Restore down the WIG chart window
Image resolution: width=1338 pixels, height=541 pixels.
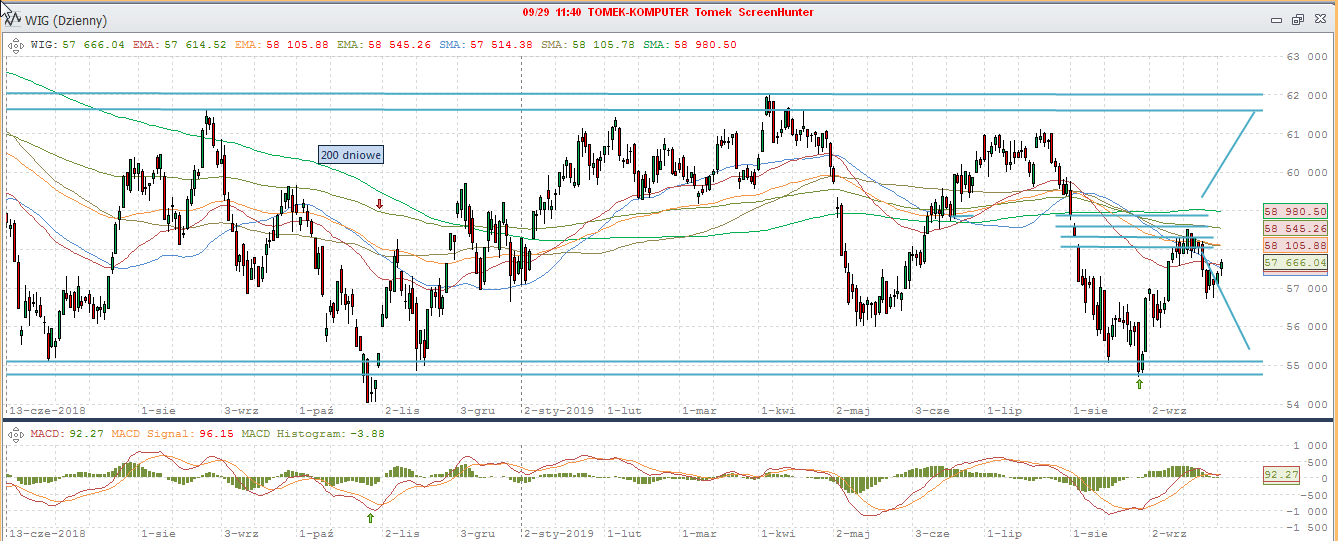(1297, 20)
